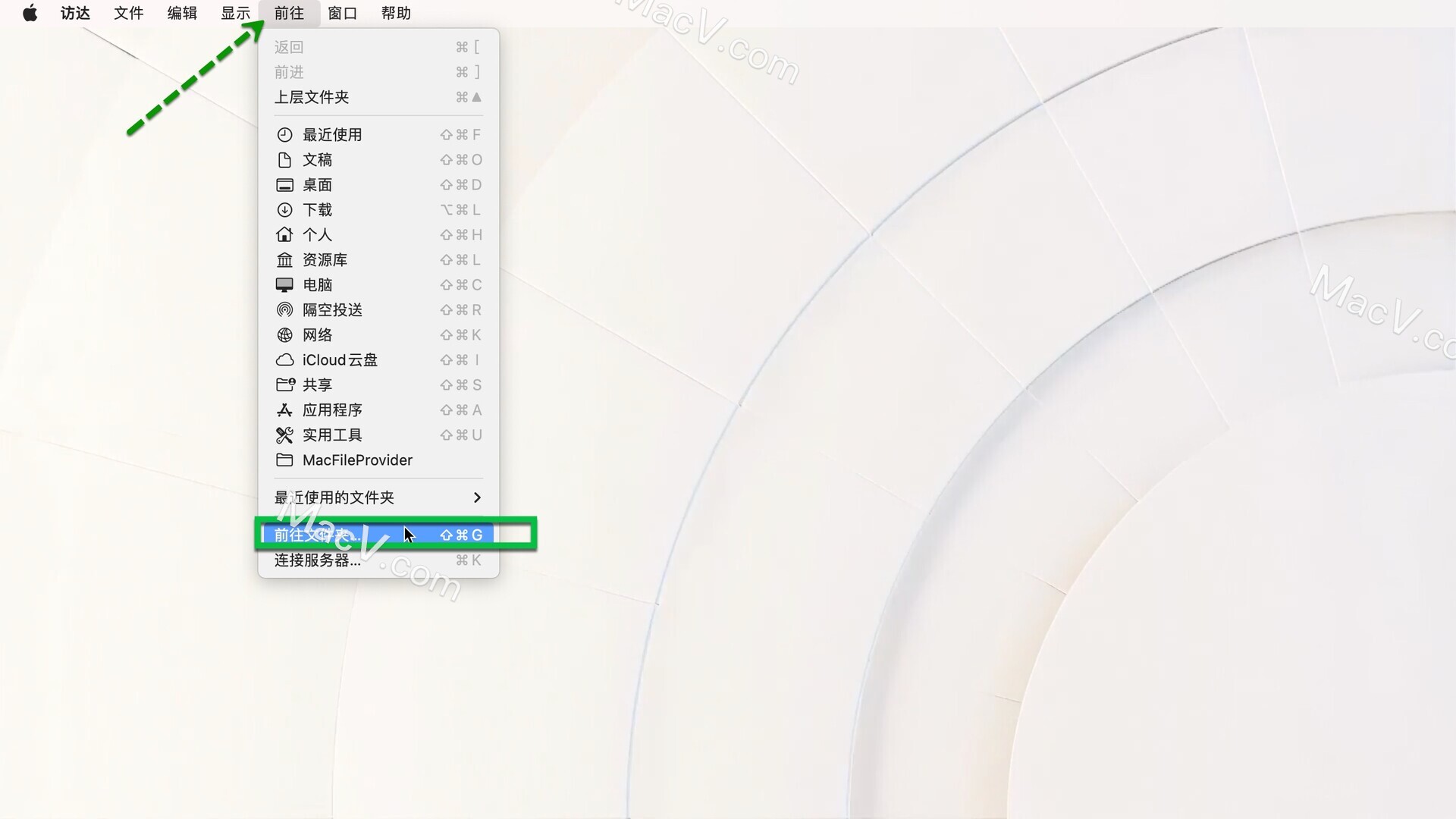Click the monitor icon for 电脑
1456x819 pixels.
284,285
